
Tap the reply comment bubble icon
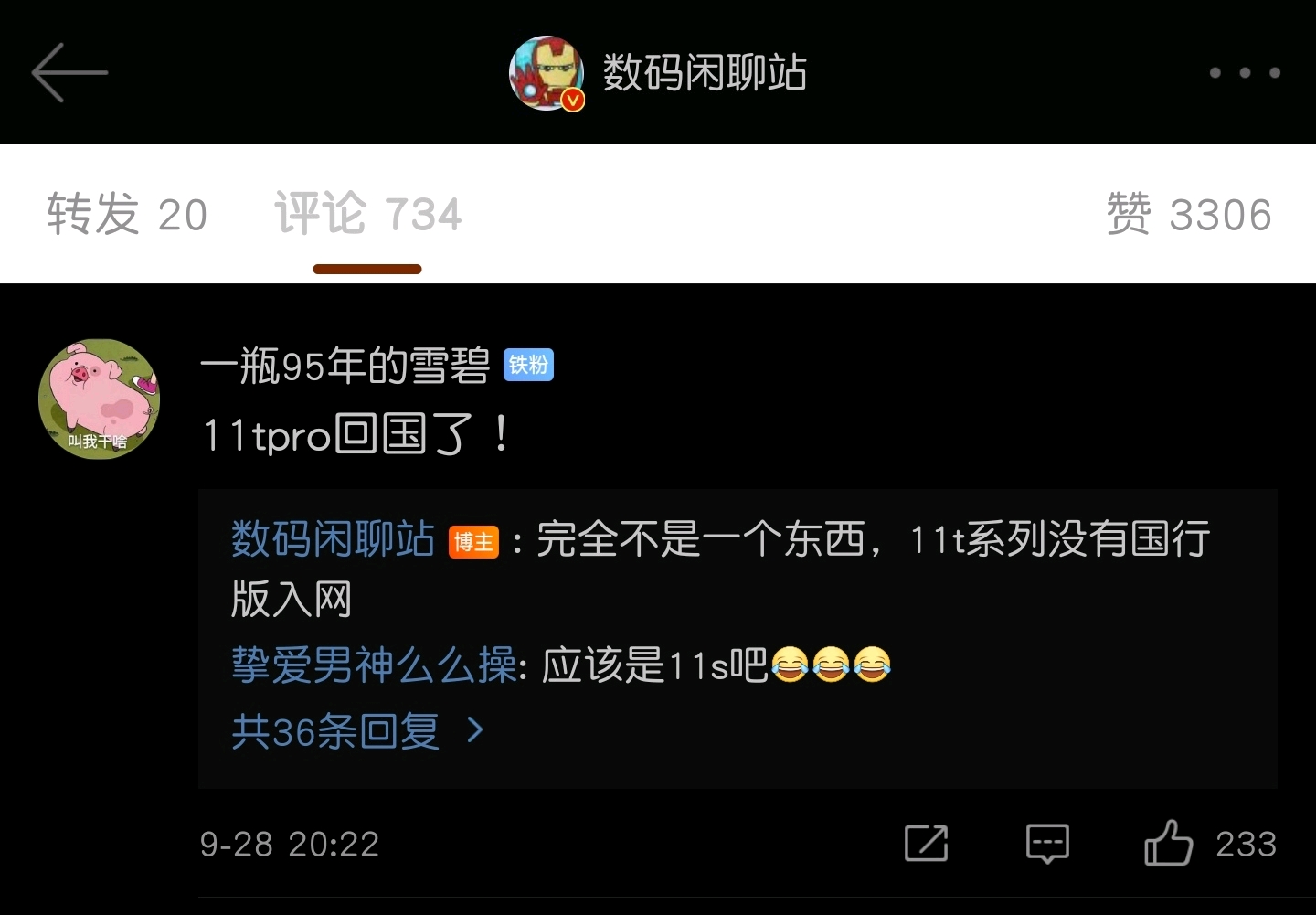[x=1047, y=843]
